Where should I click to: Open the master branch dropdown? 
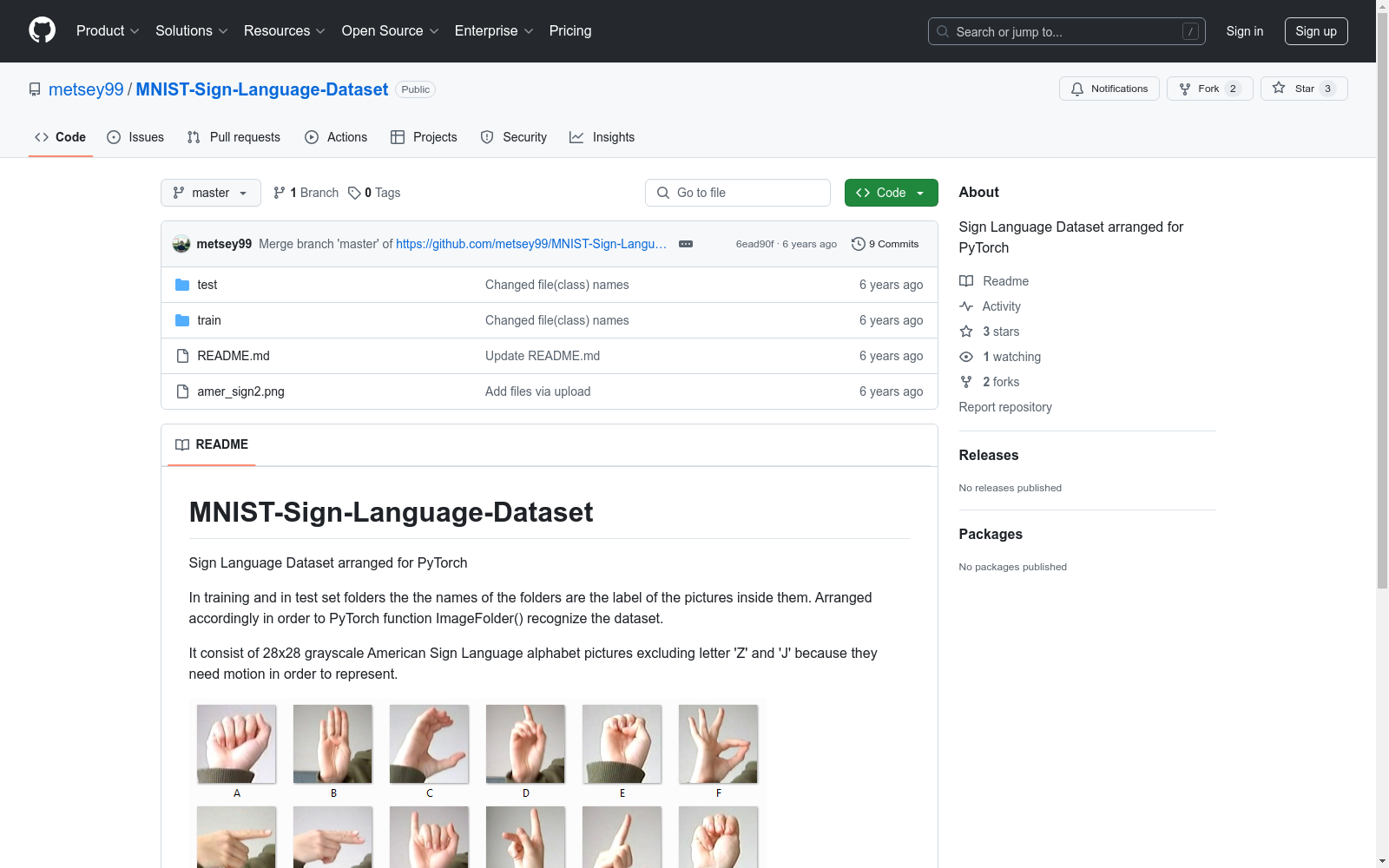(x=210, y=193)
